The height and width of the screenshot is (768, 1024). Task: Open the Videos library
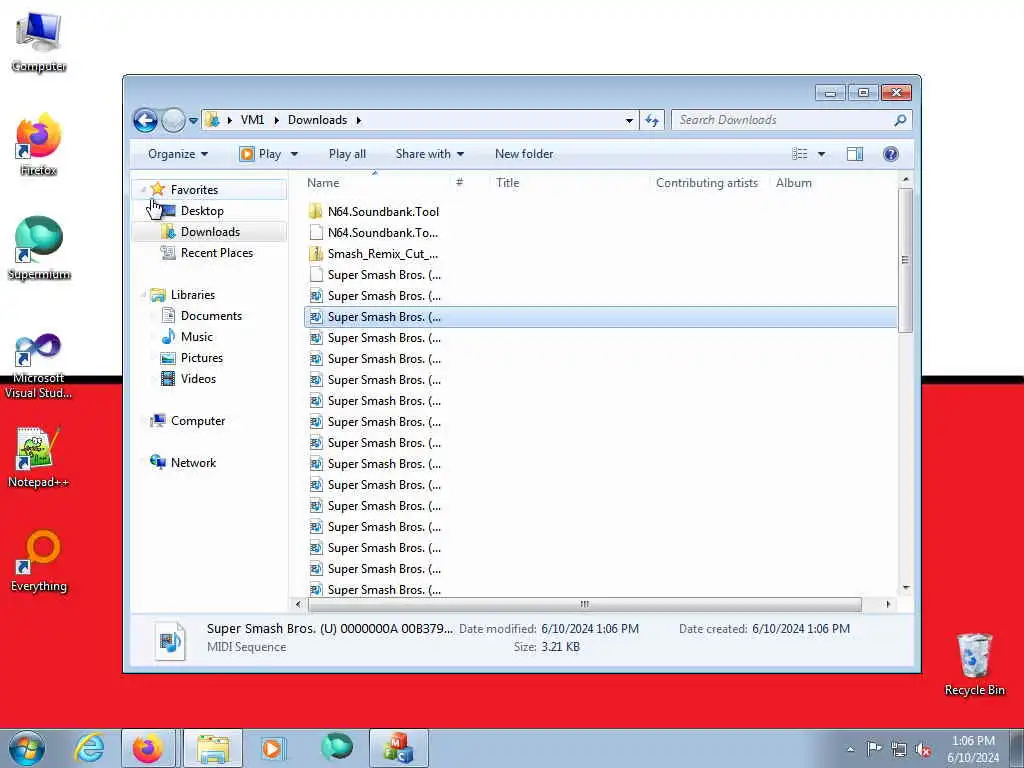[x=198, y=379]
